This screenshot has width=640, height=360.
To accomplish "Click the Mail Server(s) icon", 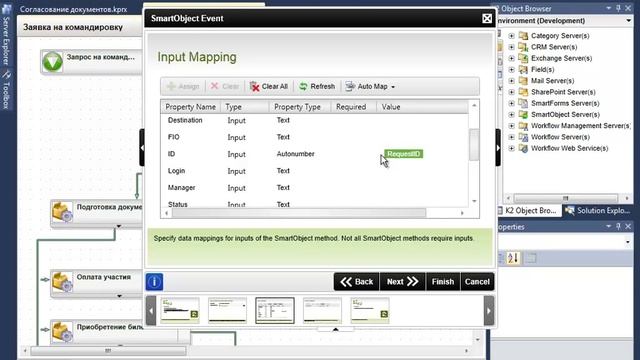I will pyautogui.click(x=523, y=81).
